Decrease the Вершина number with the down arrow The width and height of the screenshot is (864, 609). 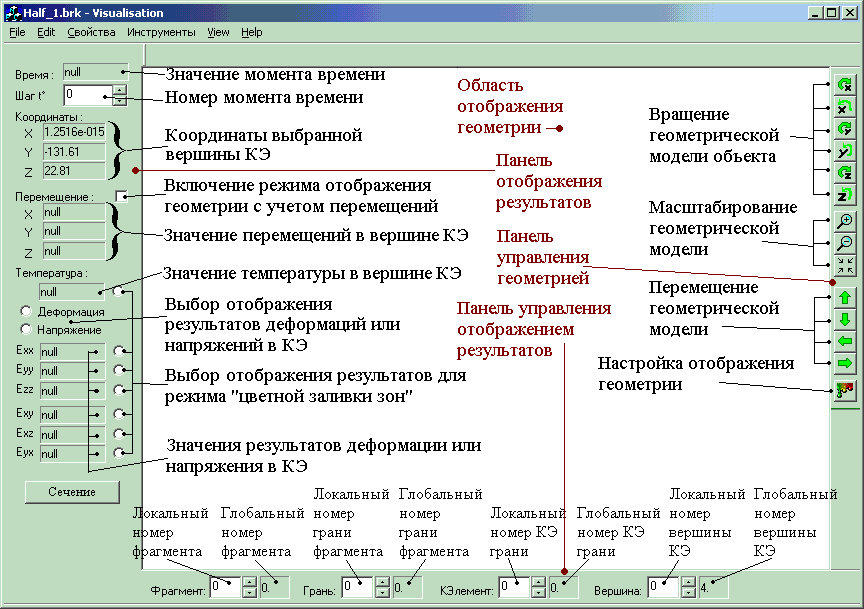pyautogui.click(x=688, y=592)
